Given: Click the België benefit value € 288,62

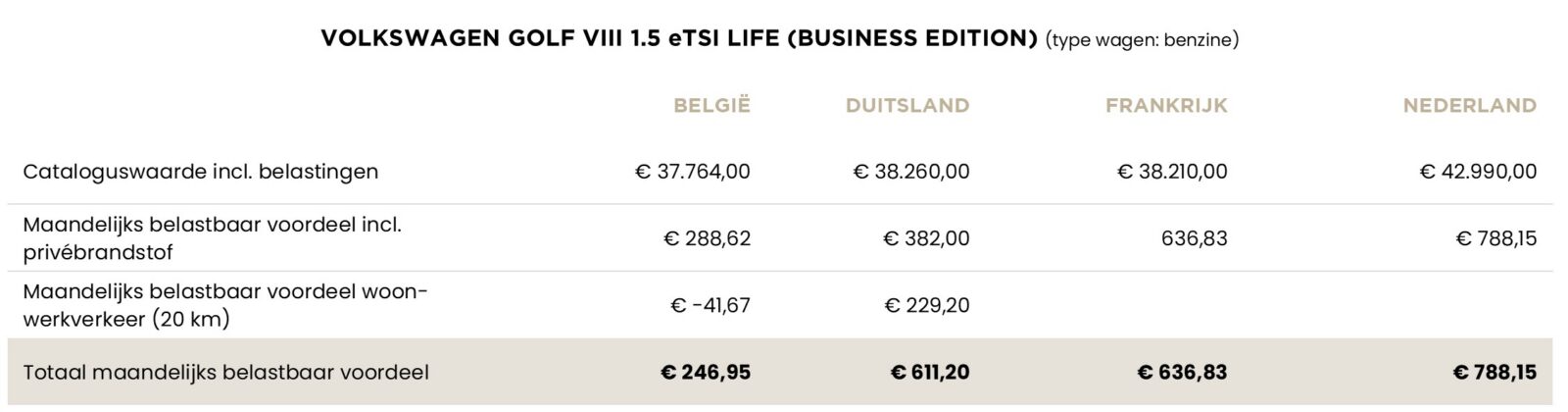Looking at the screenshot, I should tap(707, 238).
